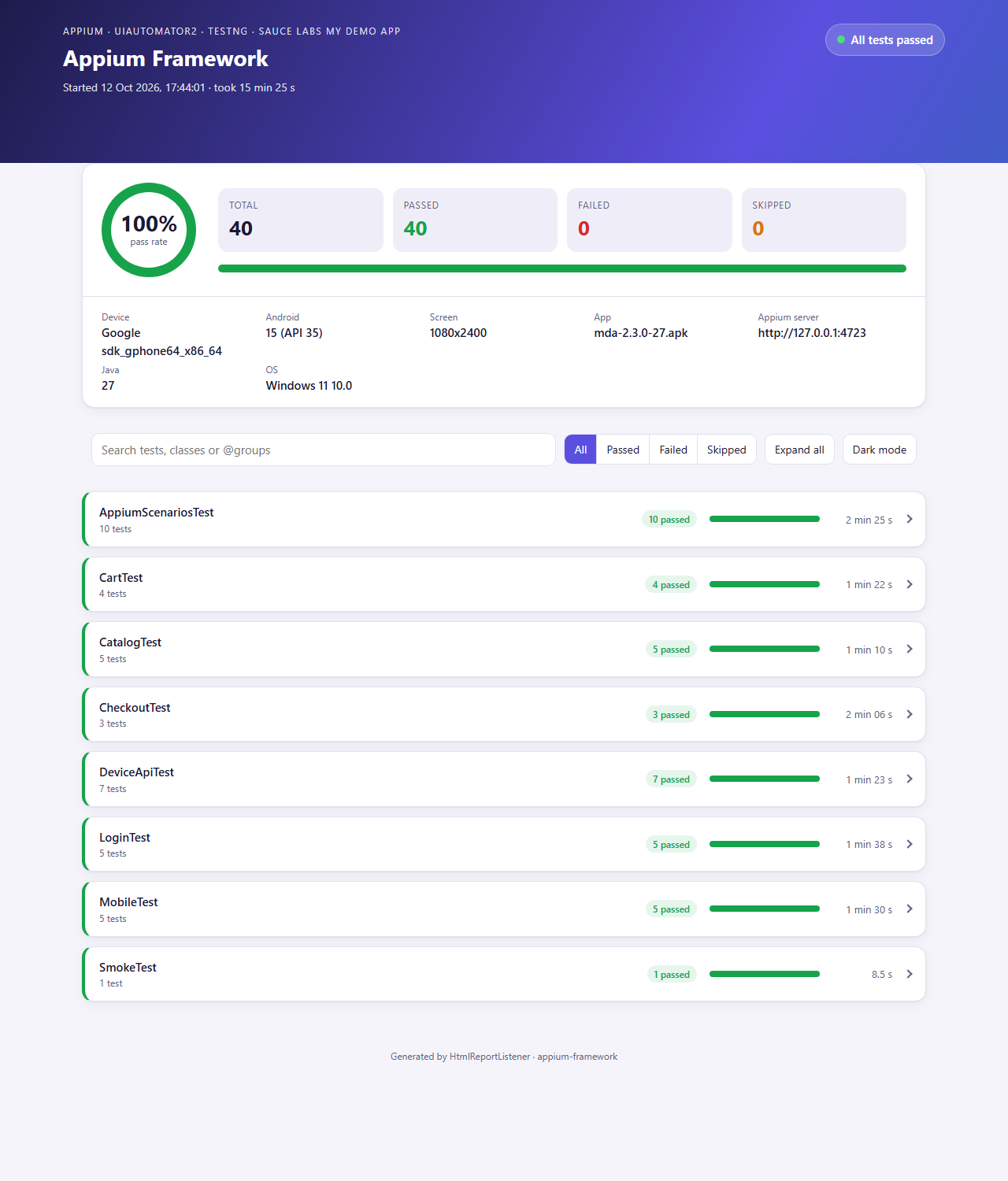Expand the DeviceApiTest row chevron
The image size is (1008, 1181).
coord(910,779)
